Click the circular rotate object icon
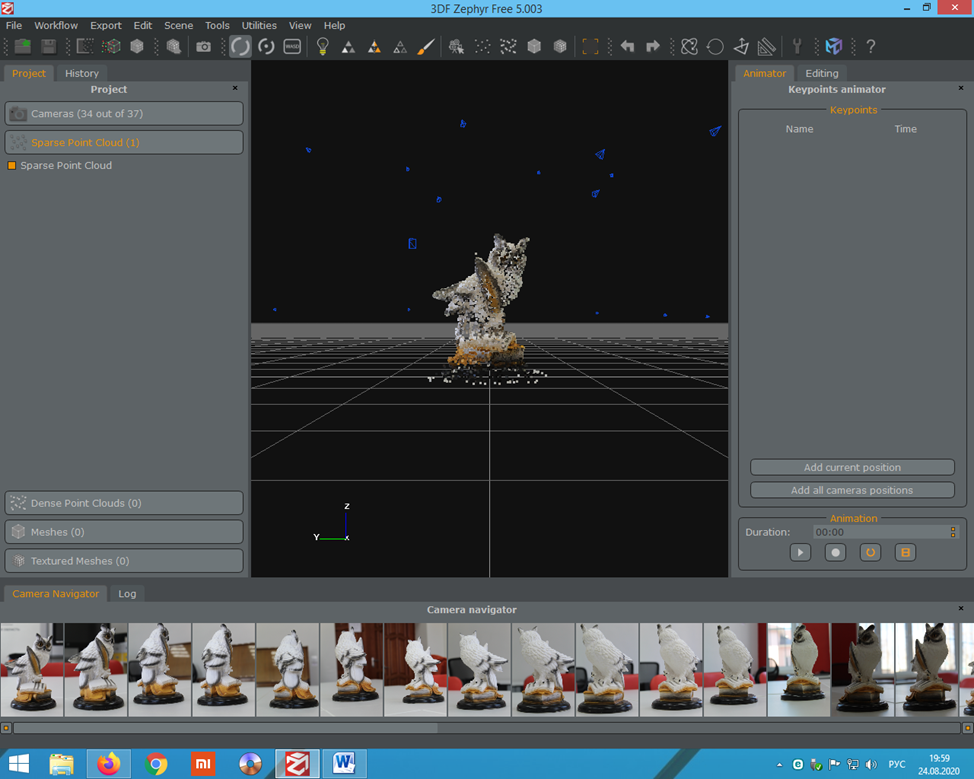Viewport: 974px width, 779px height. pos(715,47)
